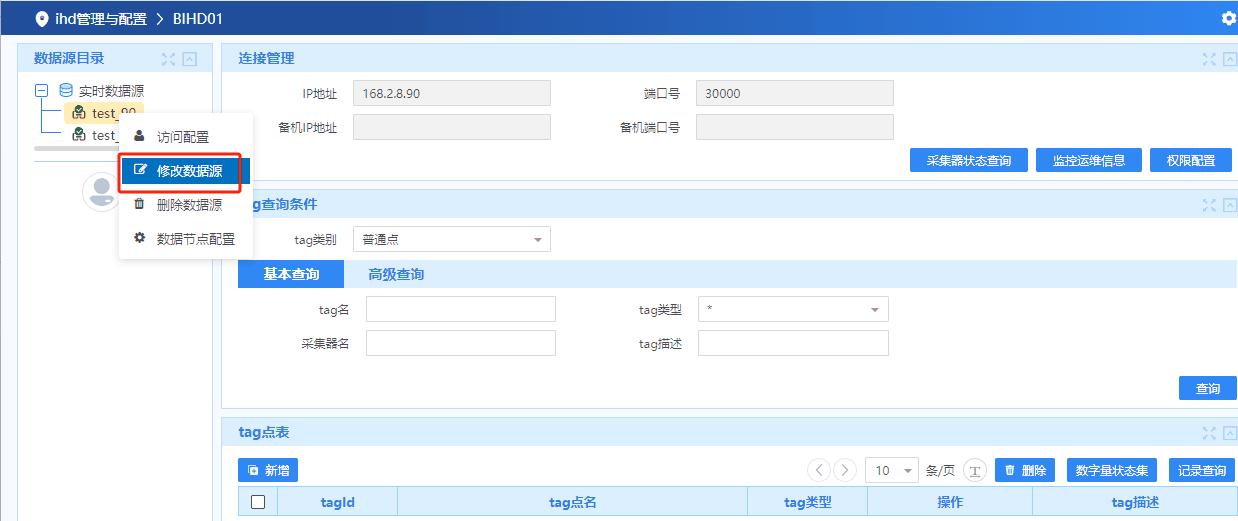The image size is (1238, 521).
Task: Click the tagId column header
Action: pyautogui.click(x=337, y=503)
